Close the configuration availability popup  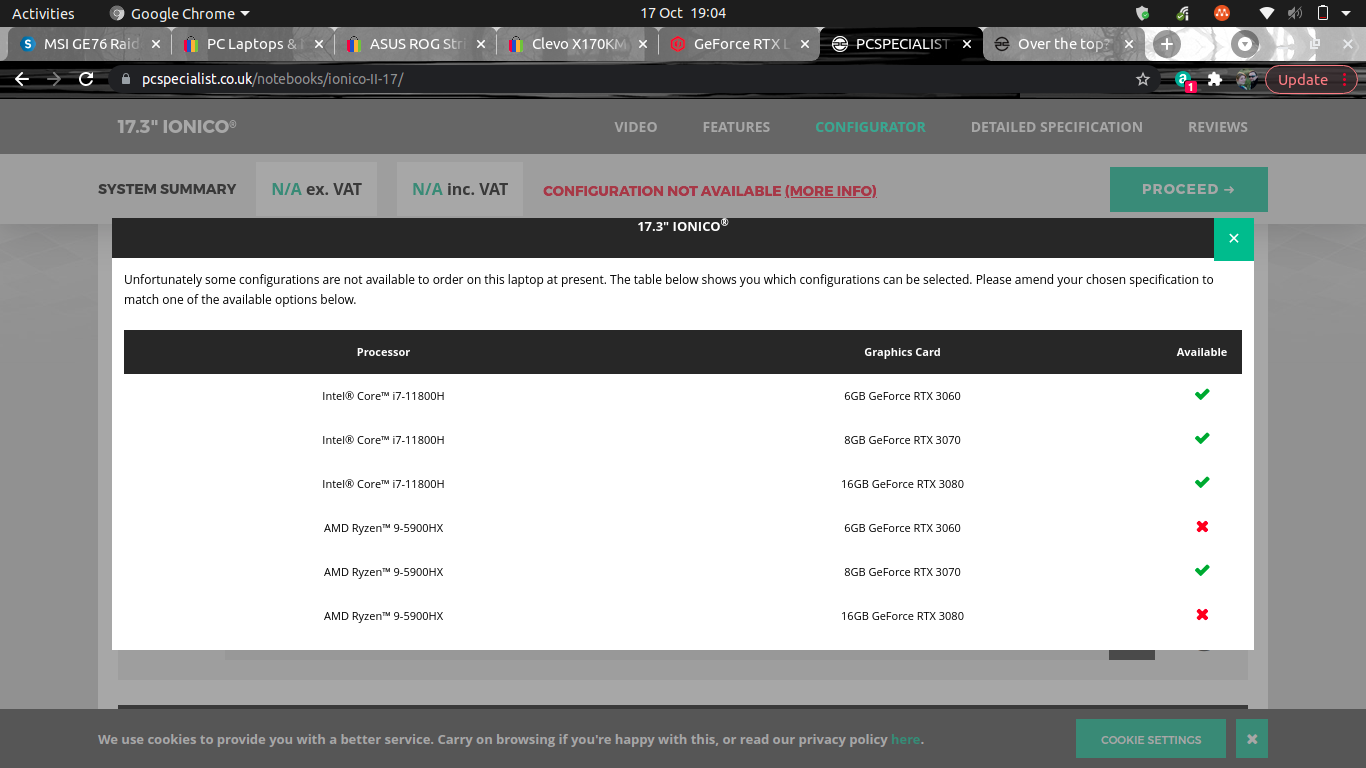click(x=1233, y=239)
